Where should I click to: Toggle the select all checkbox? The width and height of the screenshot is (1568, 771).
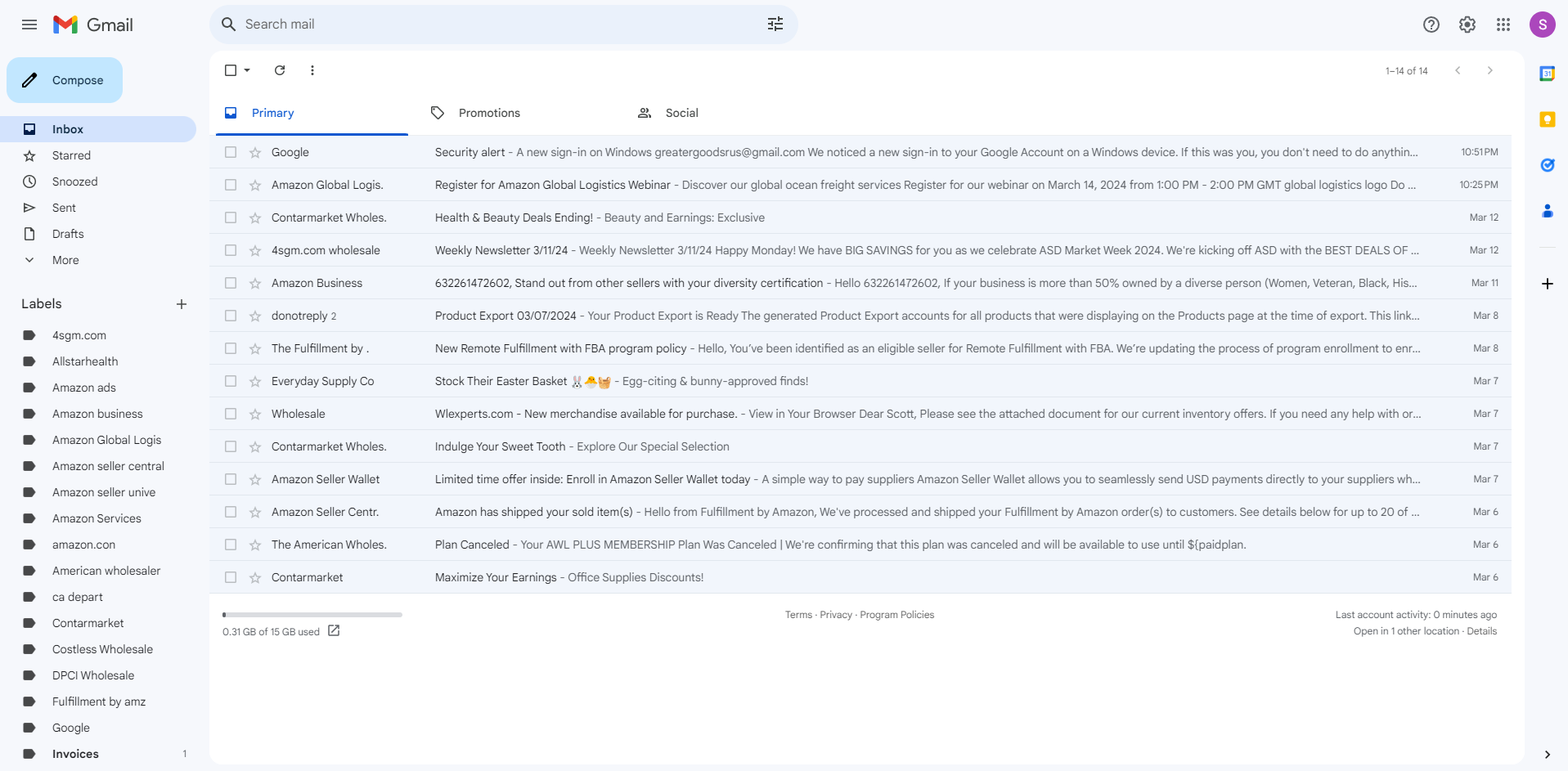click(231, 70)
